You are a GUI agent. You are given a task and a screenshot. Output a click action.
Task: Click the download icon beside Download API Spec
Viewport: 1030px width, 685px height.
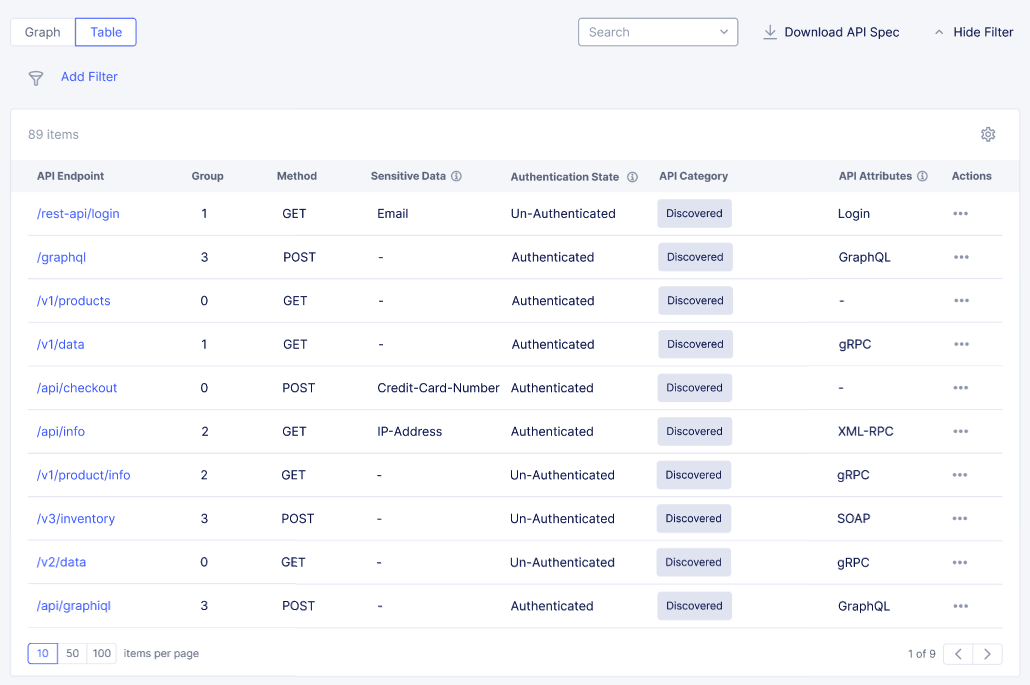click(770, 32)
